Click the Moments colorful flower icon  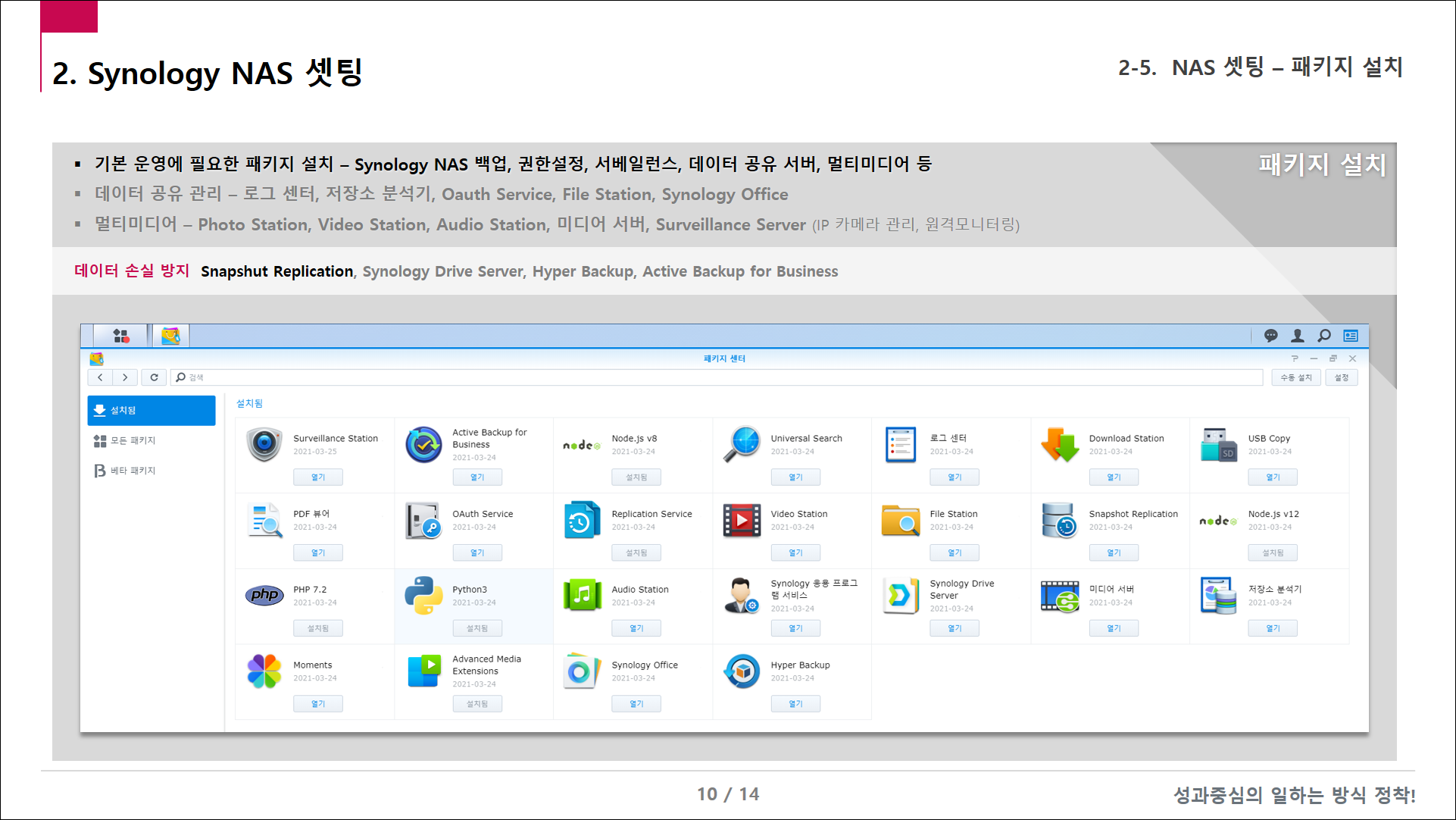point(264,671)
